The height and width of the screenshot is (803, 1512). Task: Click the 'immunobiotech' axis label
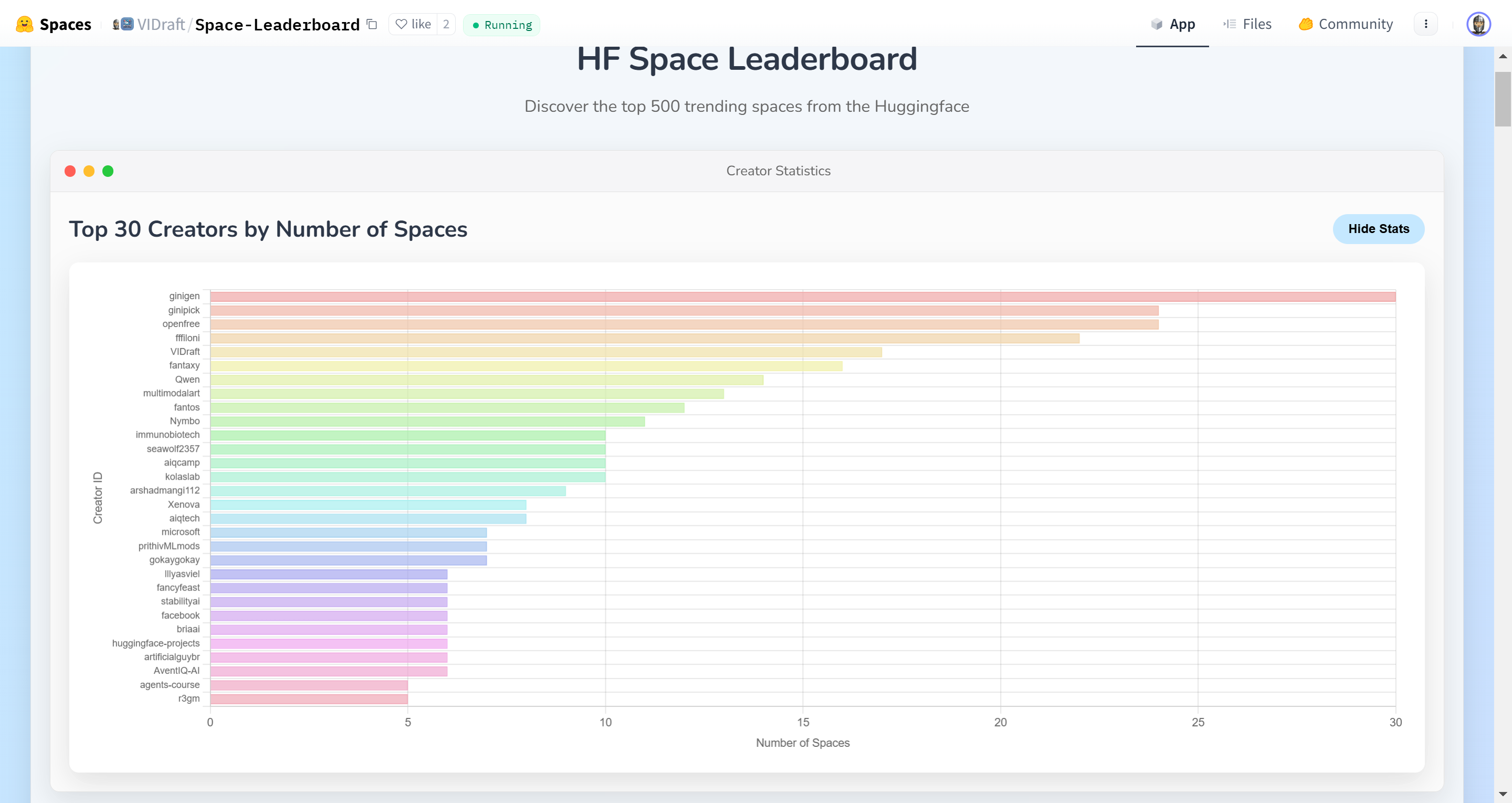point(167,435)
